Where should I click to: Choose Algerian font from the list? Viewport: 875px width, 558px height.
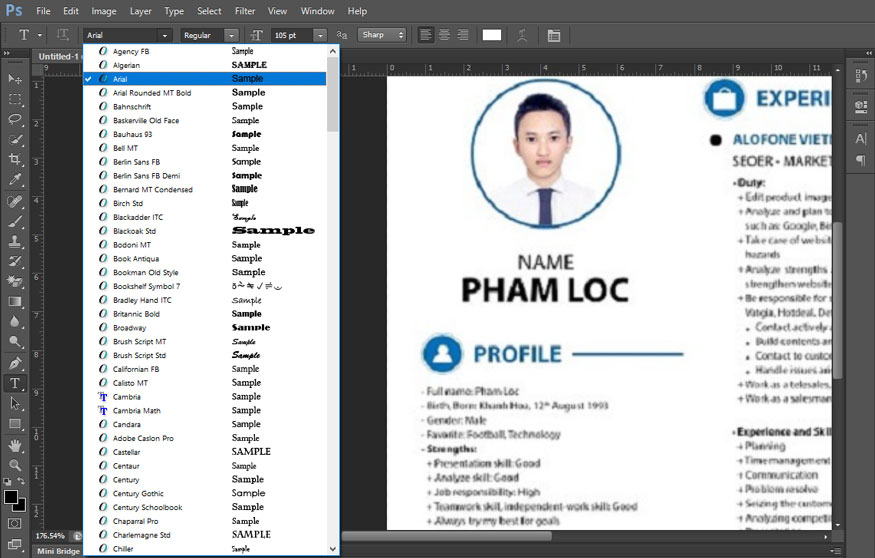205,65
